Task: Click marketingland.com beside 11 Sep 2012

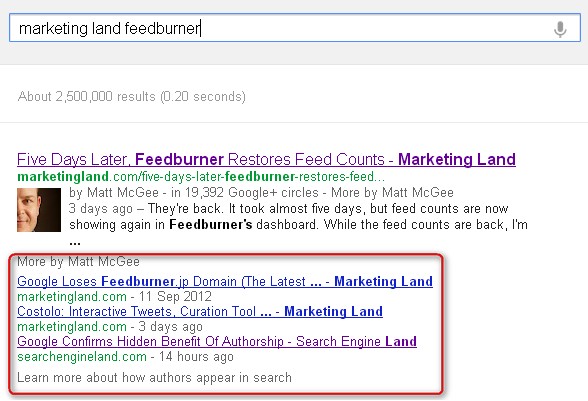Action: point(72,296)
